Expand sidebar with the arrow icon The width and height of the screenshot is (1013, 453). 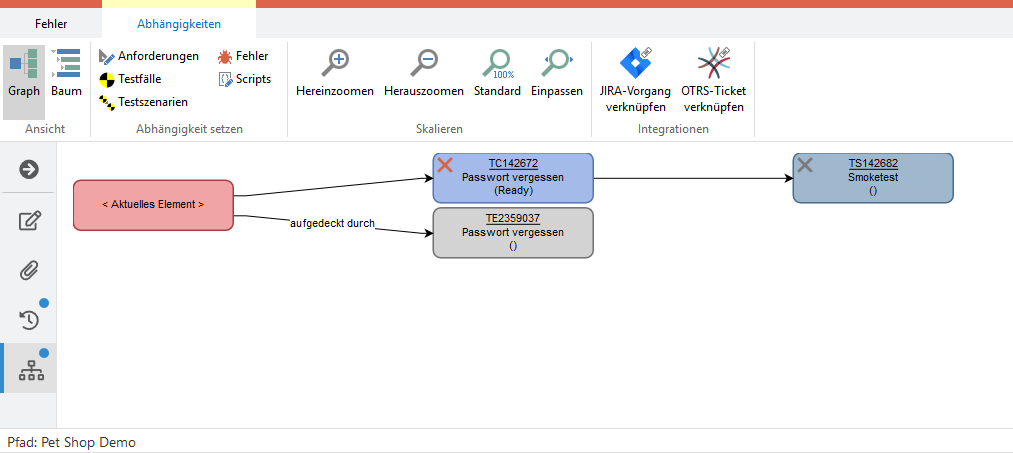tap(29, 169)
